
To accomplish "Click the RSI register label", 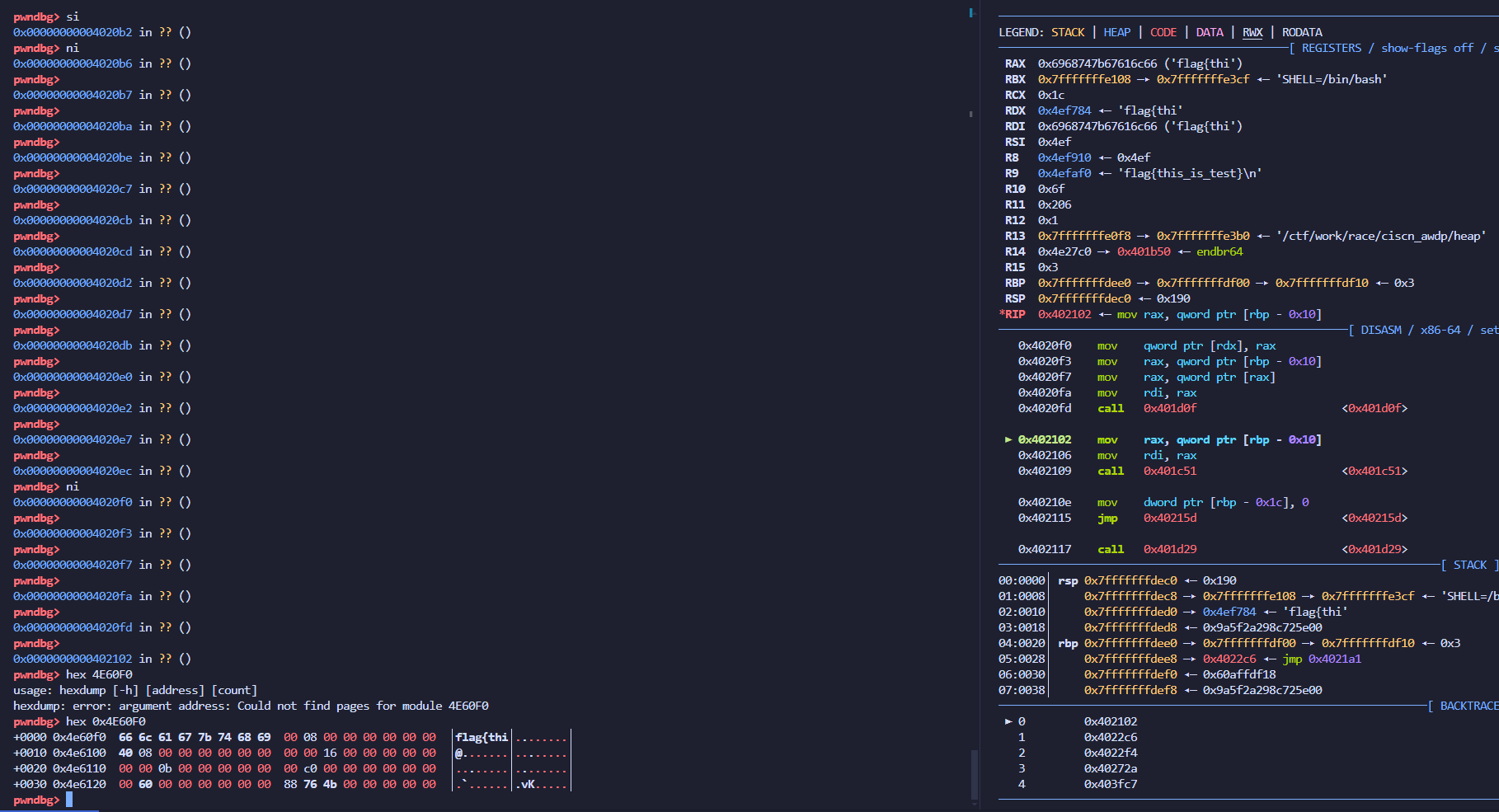I will tap(1015, 142).
